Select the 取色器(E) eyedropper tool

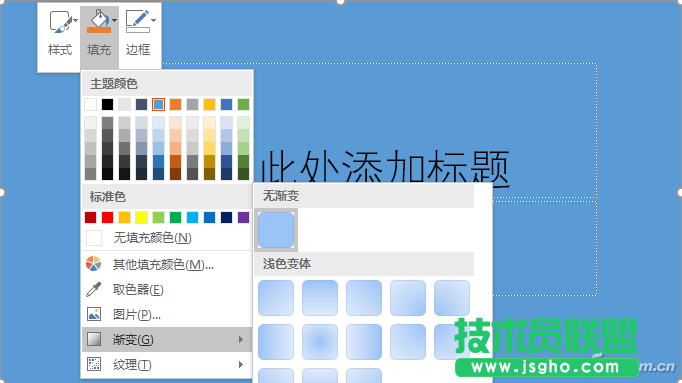coord(166,290)
